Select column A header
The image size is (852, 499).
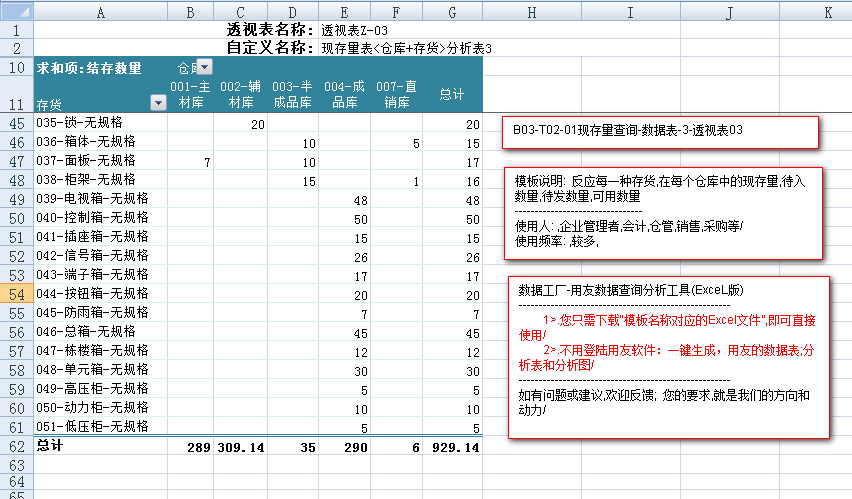(x=101, y=12)
